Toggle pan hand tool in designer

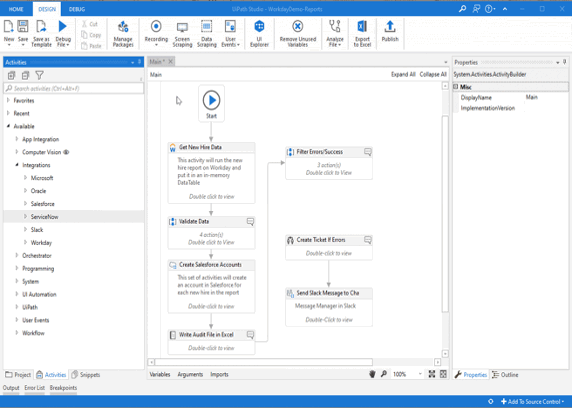pos(372,374)
